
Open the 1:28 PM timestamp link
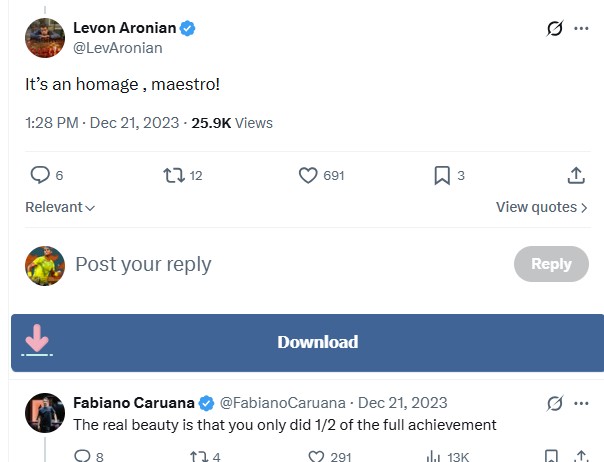(52, 123)
